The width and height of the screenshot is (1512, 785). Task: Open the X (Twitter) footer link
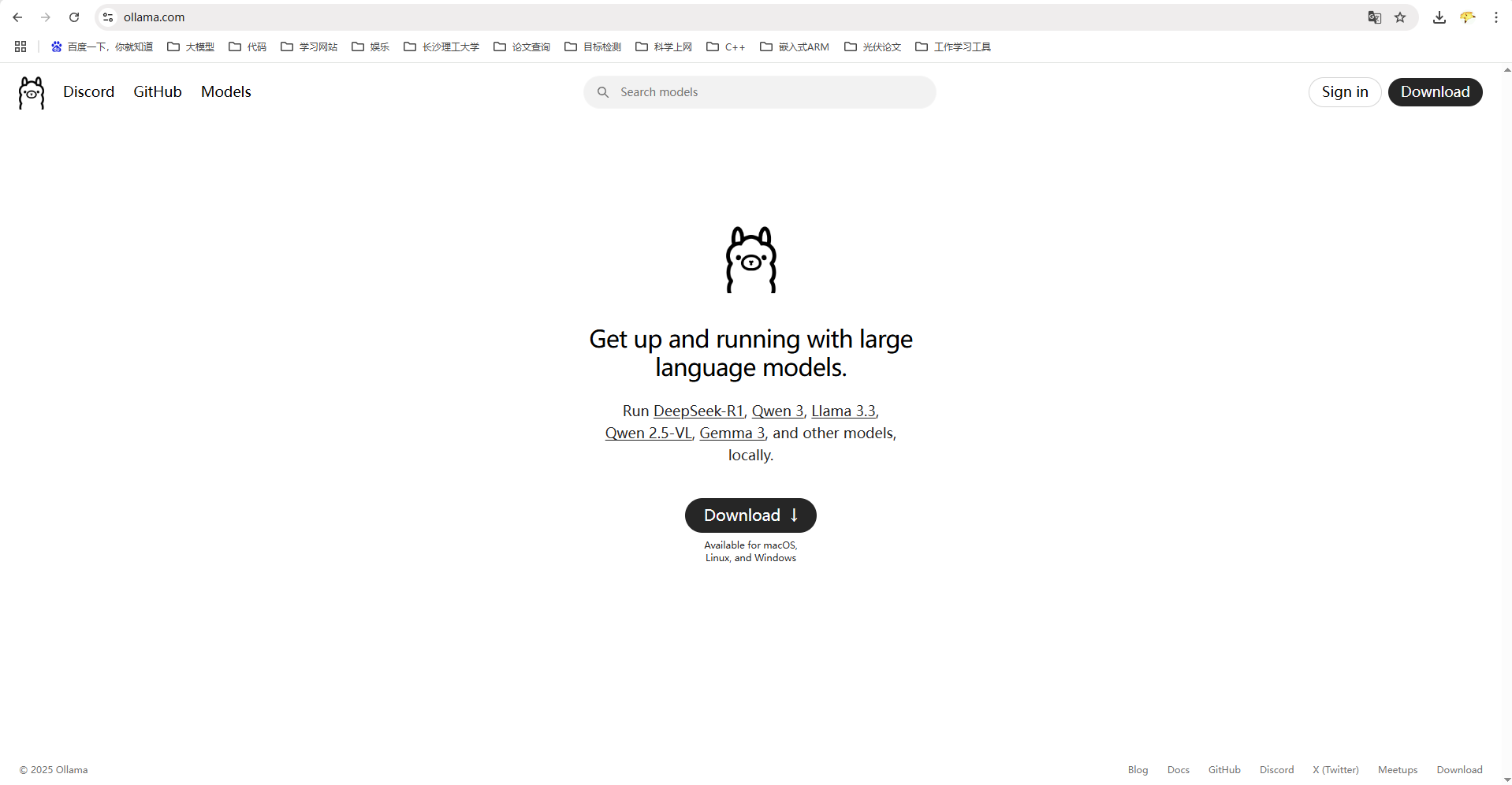tap(1335, 770)
